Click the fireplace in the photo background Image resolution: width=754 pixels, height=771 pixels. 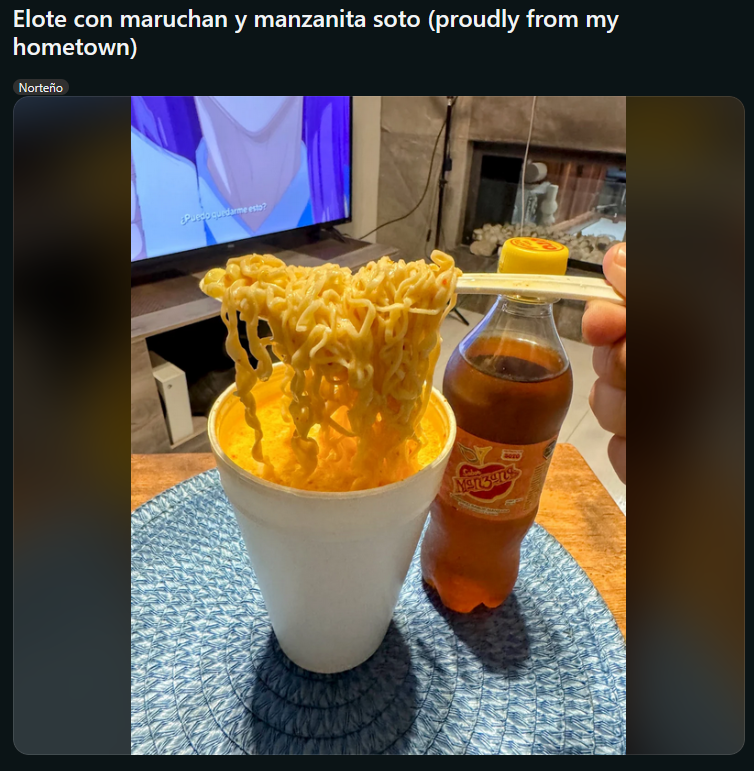546,202
